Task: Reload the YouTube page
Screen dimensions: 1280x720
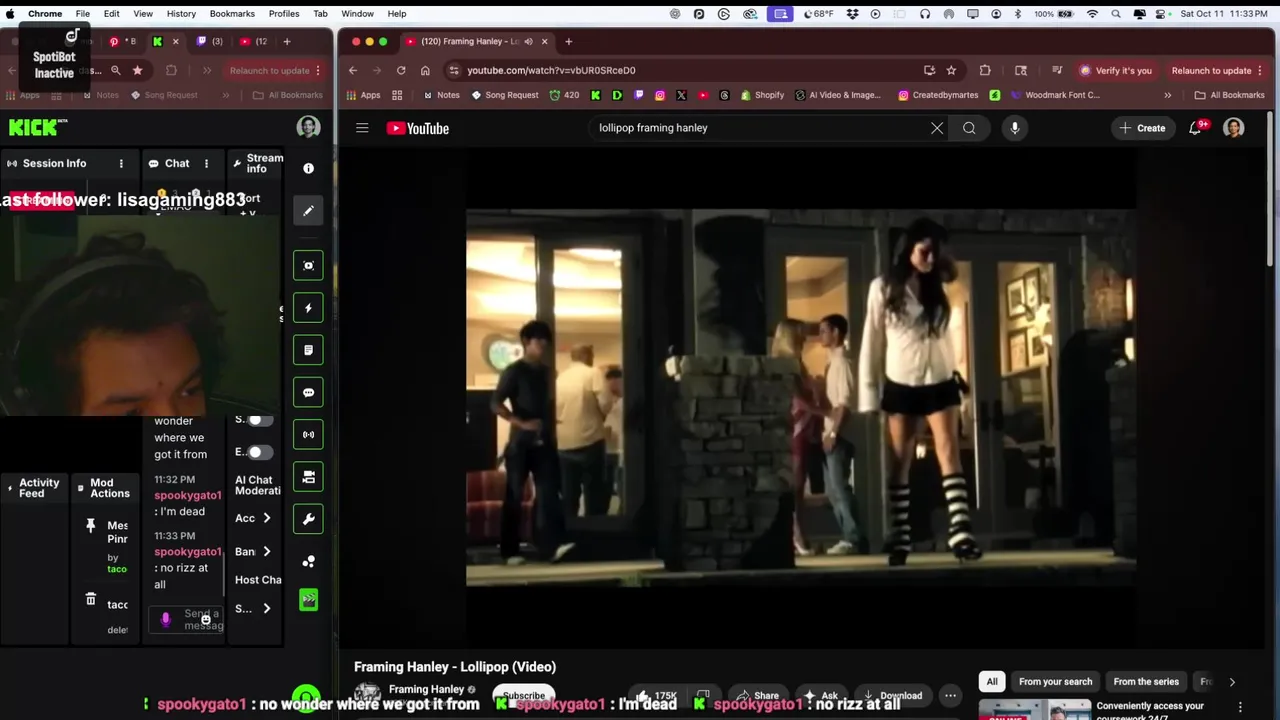Action: click(x=401, y=70)
